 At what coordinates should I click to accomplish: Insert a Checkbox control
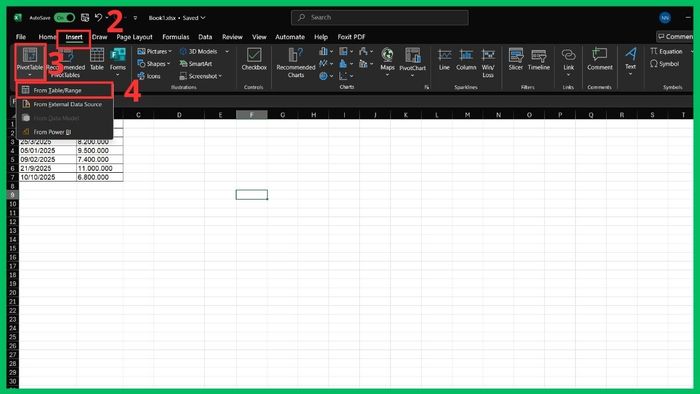[254, 59]
